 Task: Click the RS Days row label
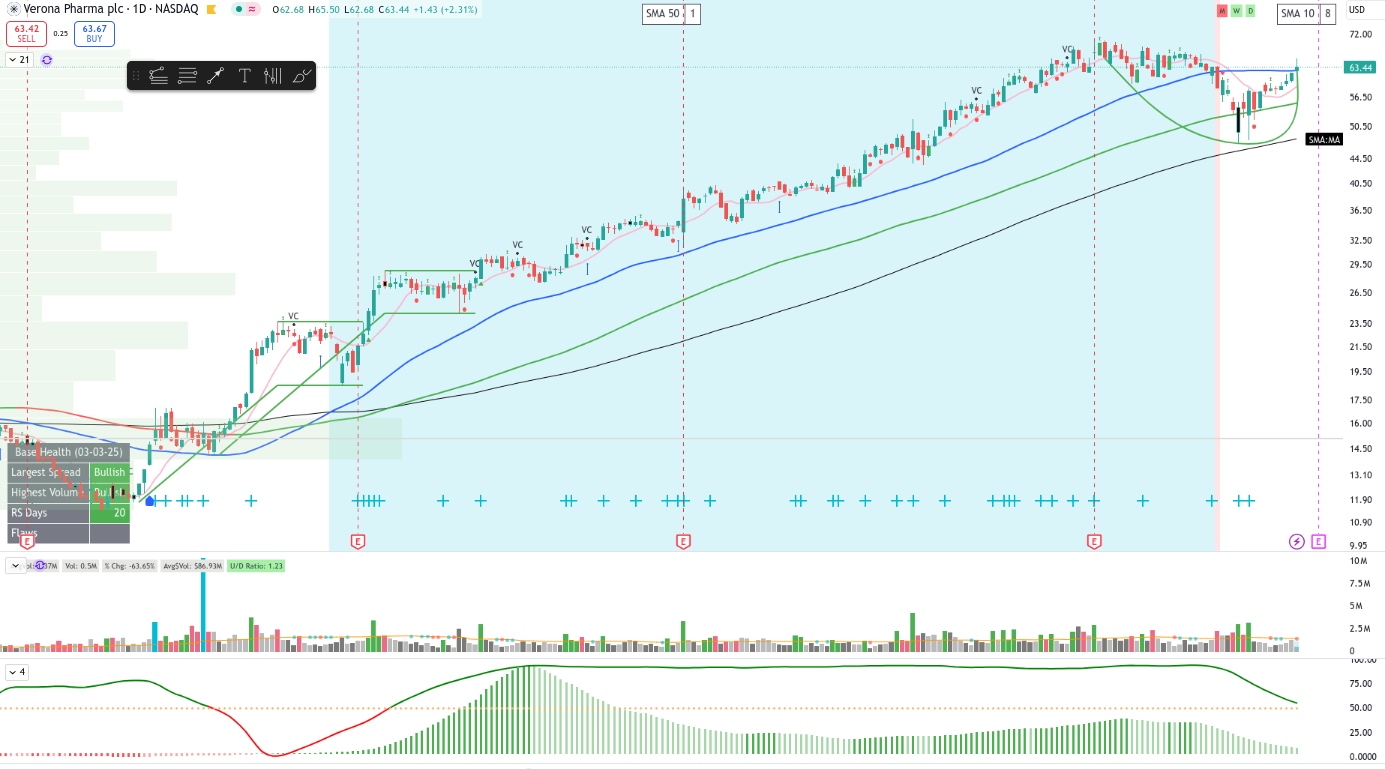(48, 513)
